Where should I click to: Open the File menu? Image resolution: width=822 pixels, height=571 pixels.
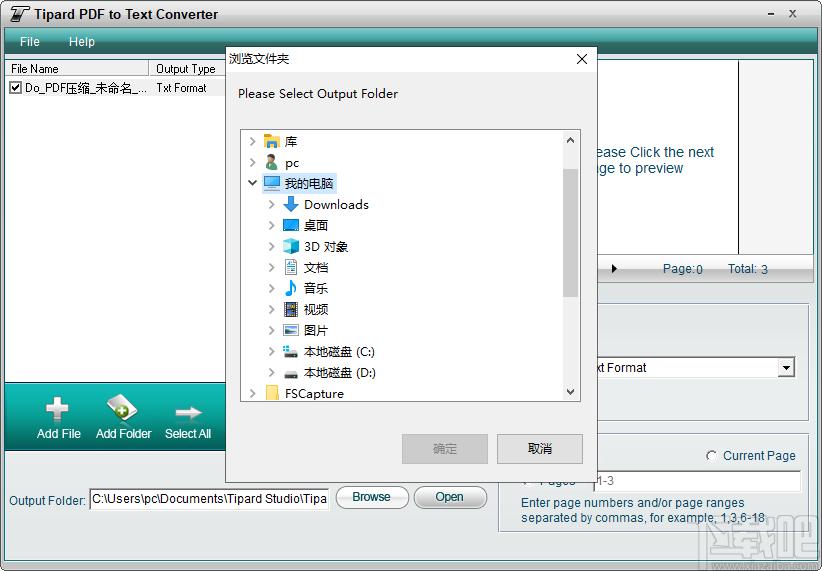(x=29, y=41)
